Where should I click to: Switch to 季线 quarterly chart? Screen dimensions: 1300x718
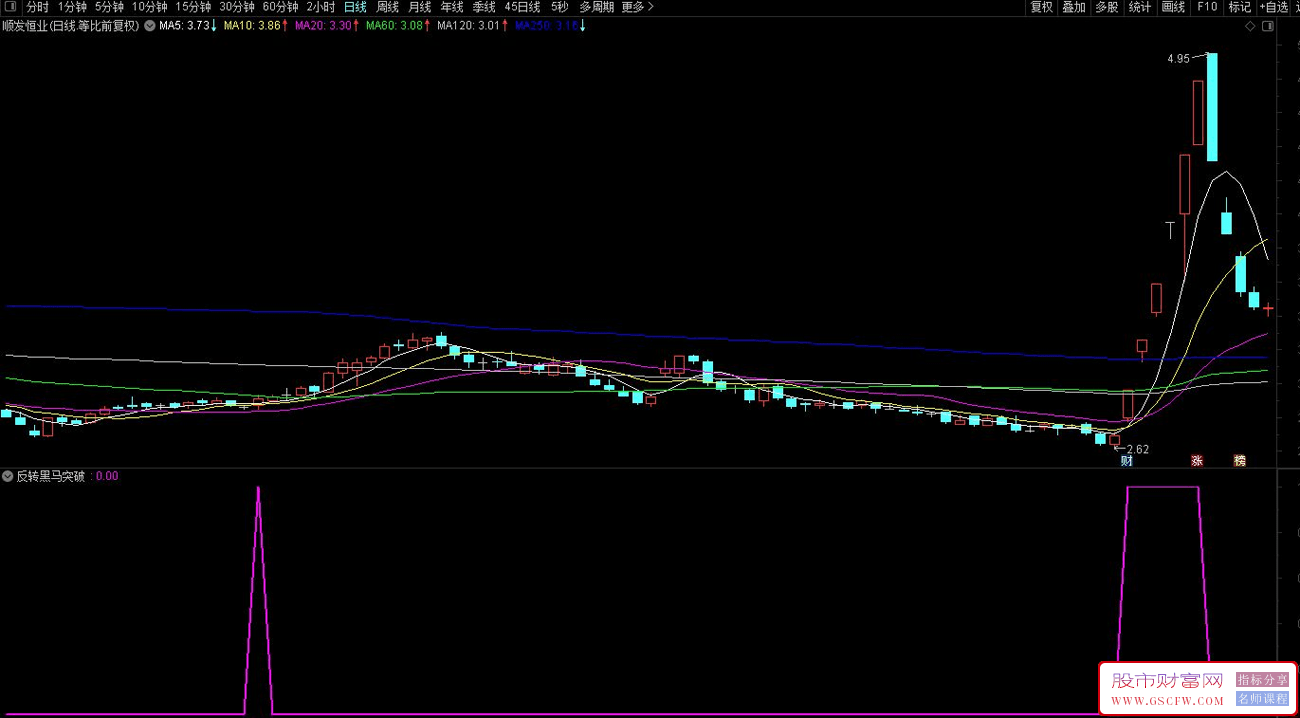(484, 7)
